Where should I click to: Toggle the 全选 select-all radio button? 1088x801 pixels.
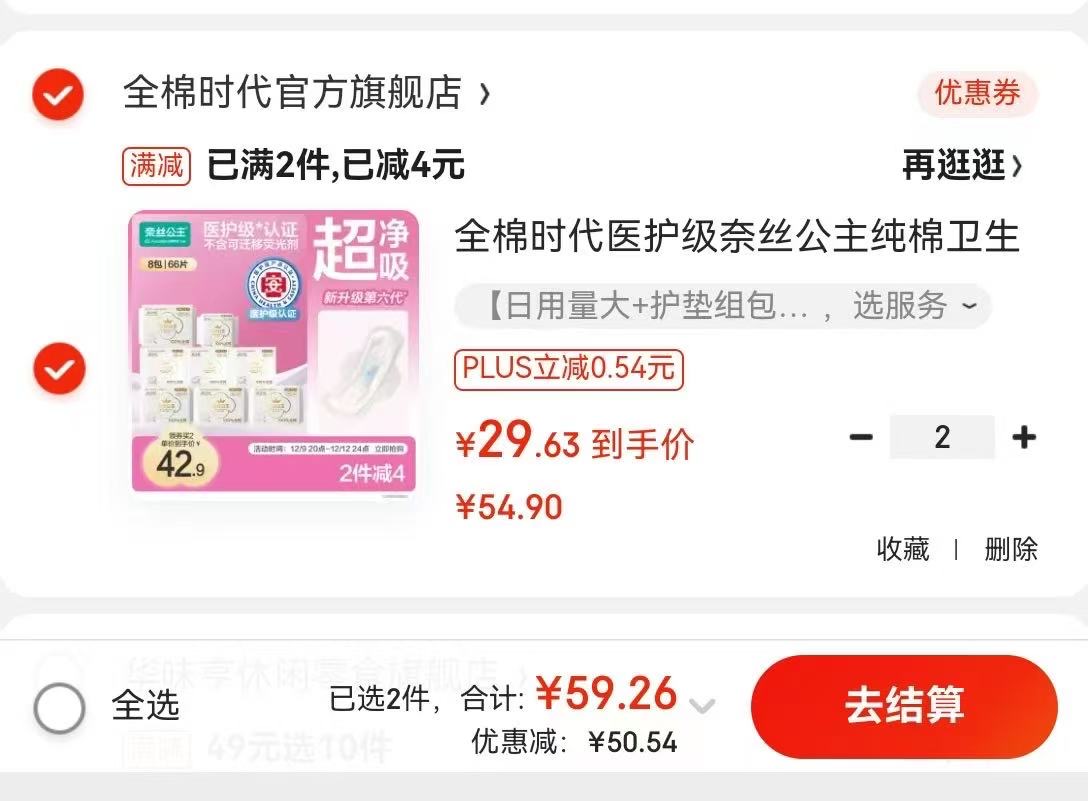(60, 708)
